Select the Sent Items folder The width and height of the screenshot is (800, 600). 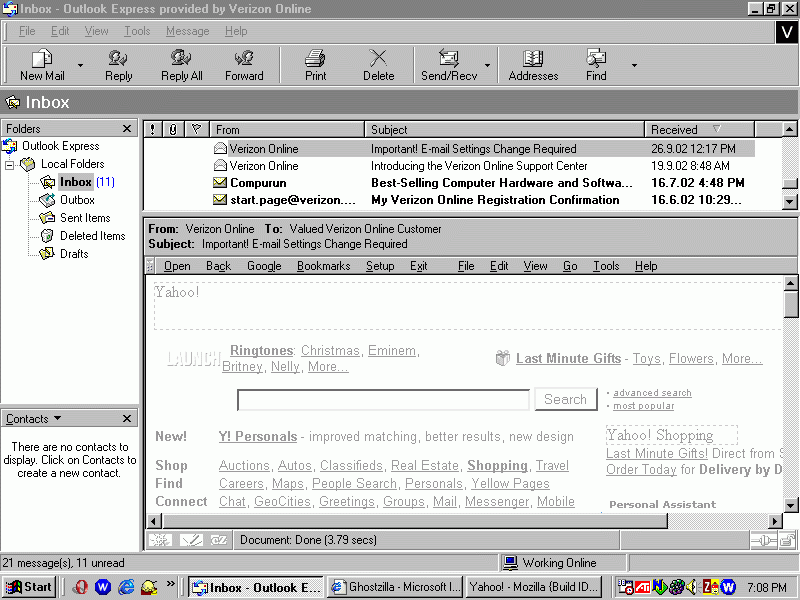pos(85,218)
